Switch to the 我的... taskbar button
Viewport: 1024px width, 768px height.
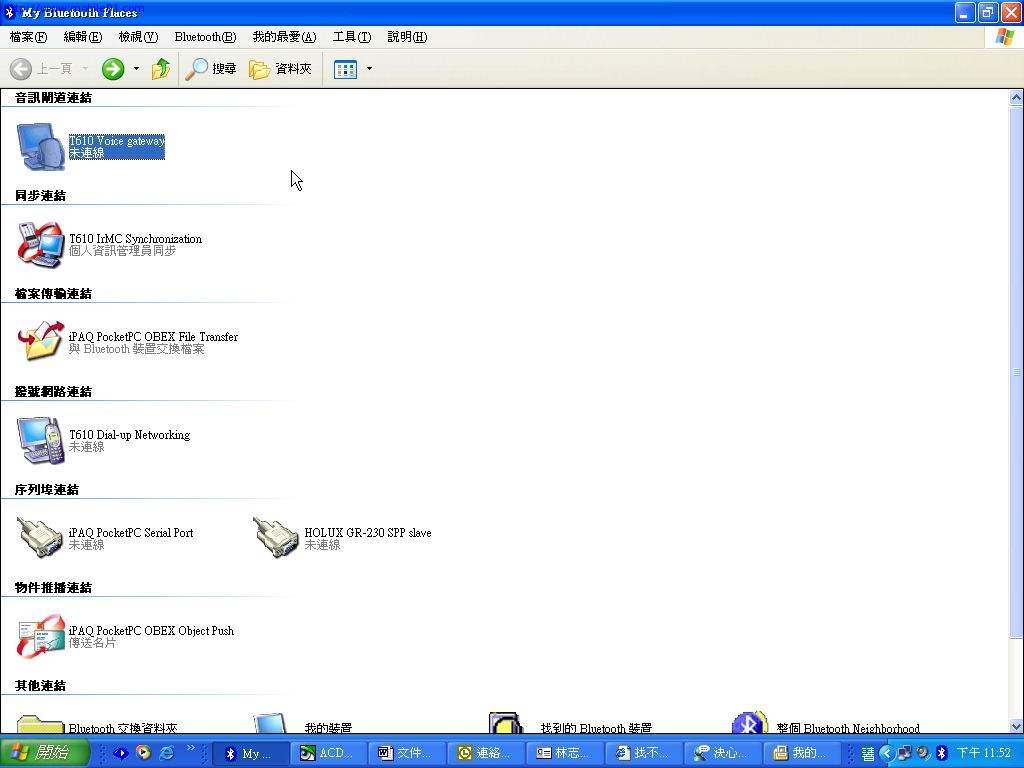pyautogui.click(x=800, y=753)
